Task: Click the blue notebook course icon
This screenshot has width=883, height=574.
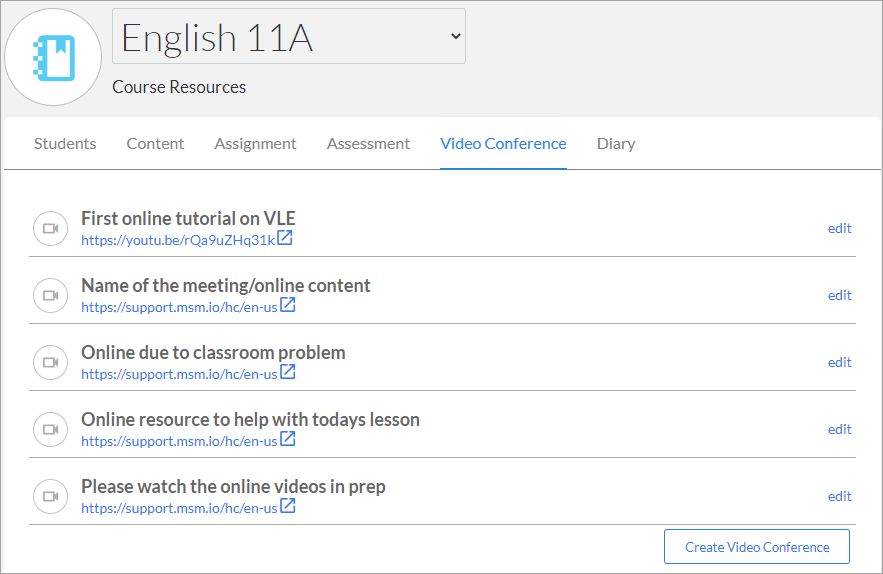Action: [x=53, y=57]
